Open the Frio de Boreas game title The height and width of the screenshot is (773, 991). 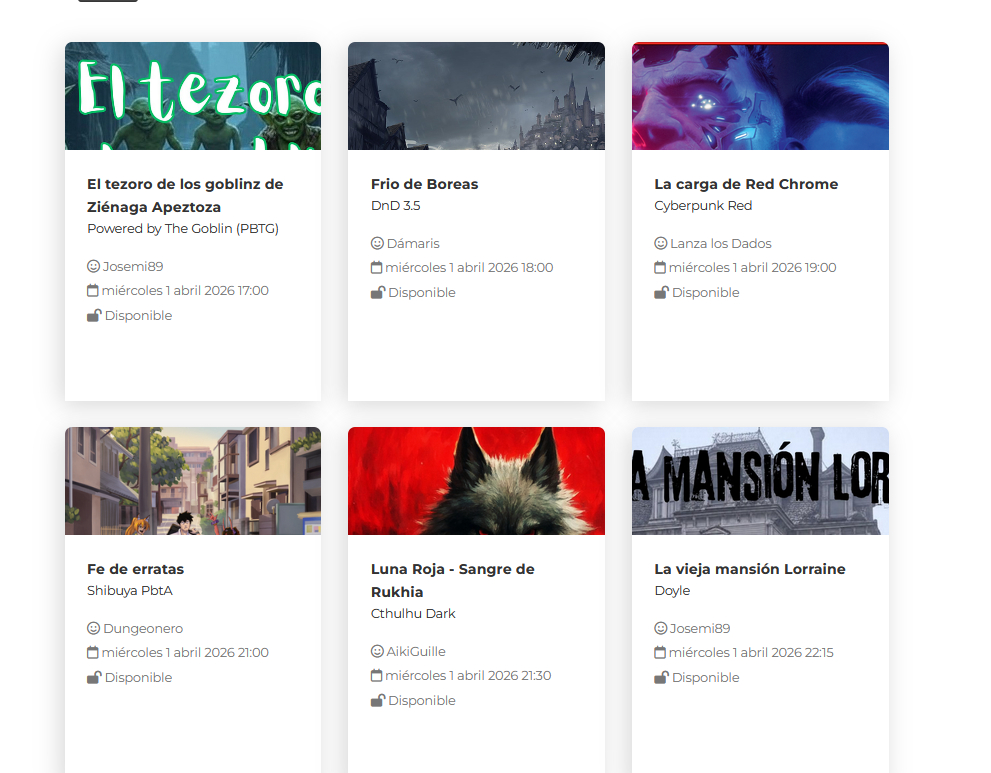point(424,184)
